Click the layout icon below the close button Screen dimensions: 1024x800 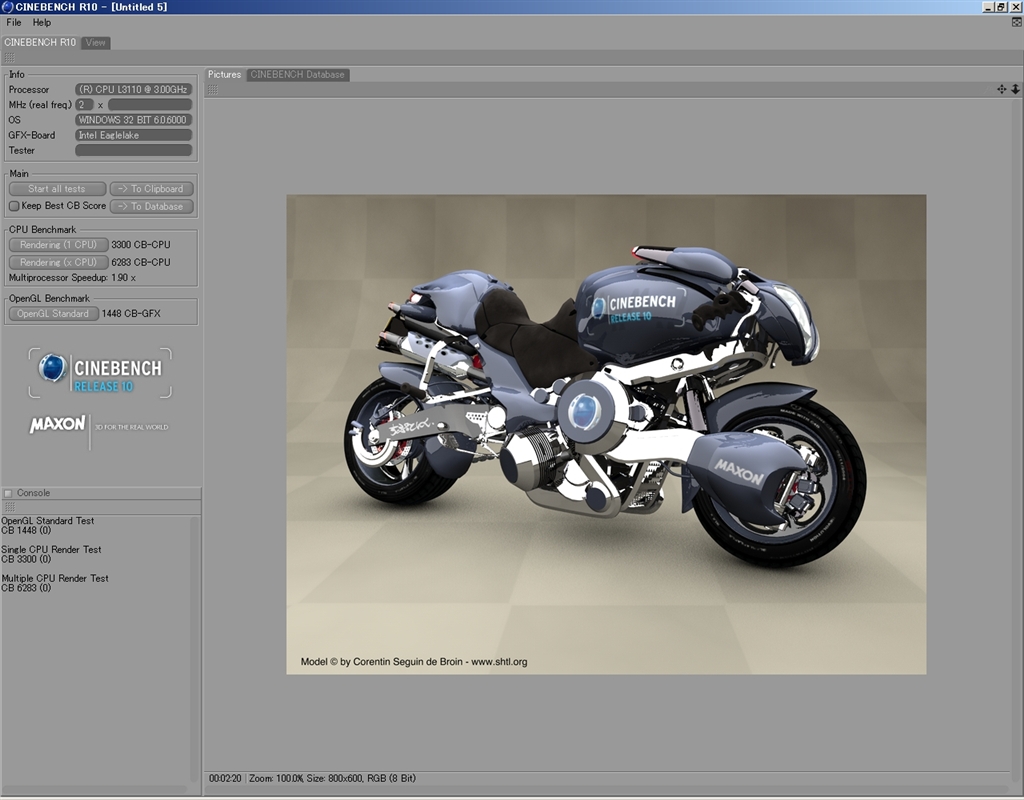click(x=1016, y=22)
